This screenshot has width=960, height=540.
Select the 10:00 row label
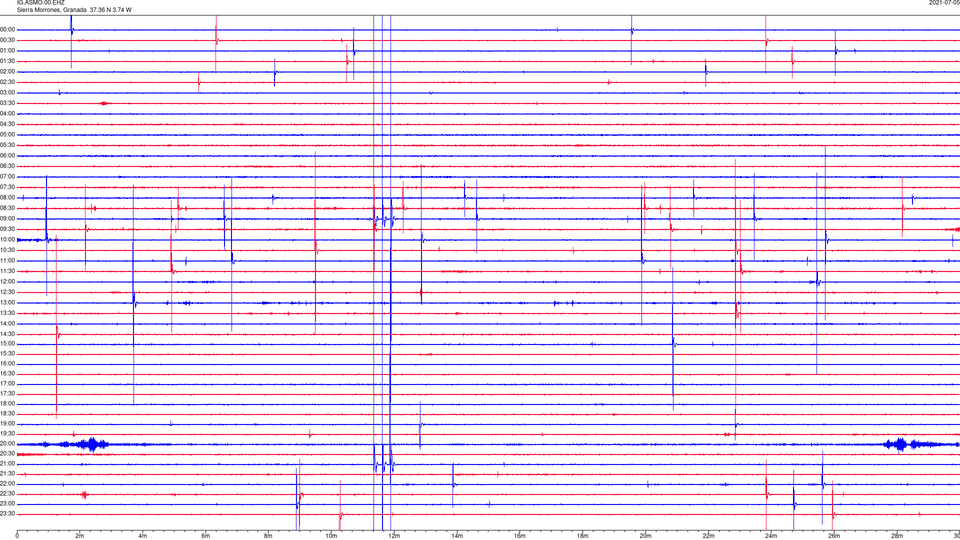(x=8, y=239)
